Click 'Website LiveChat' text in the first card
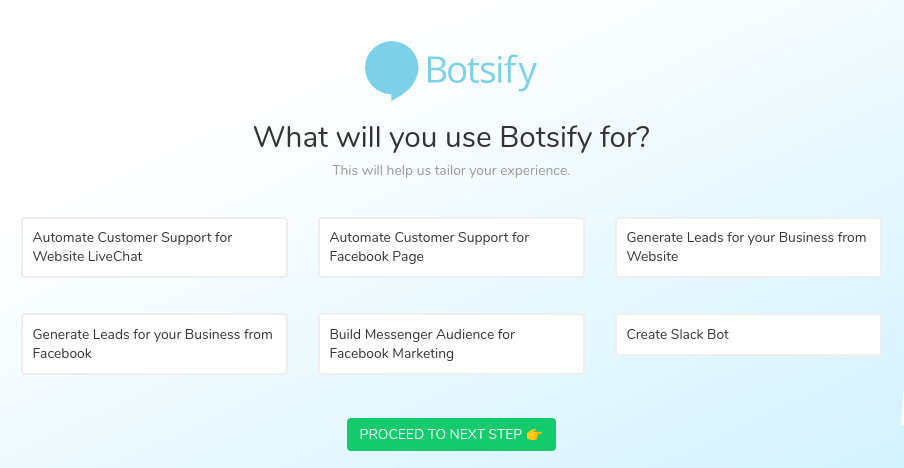 click(x=88, y=257)
